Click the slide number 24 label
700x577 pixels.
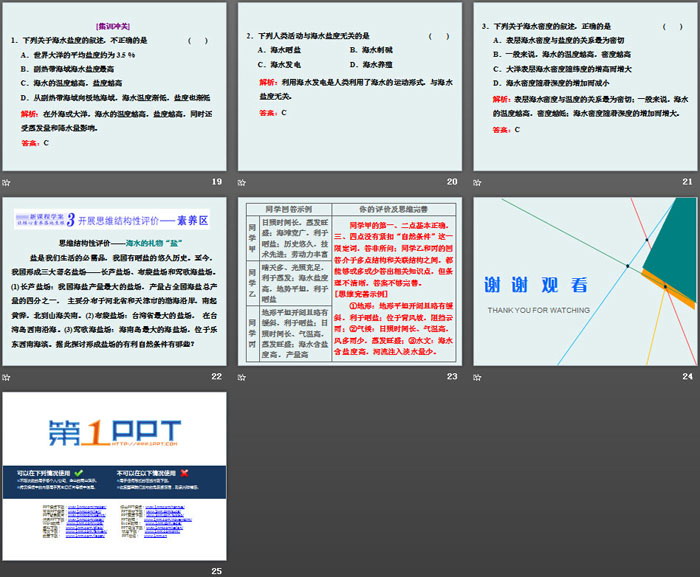tap(687, 376)
